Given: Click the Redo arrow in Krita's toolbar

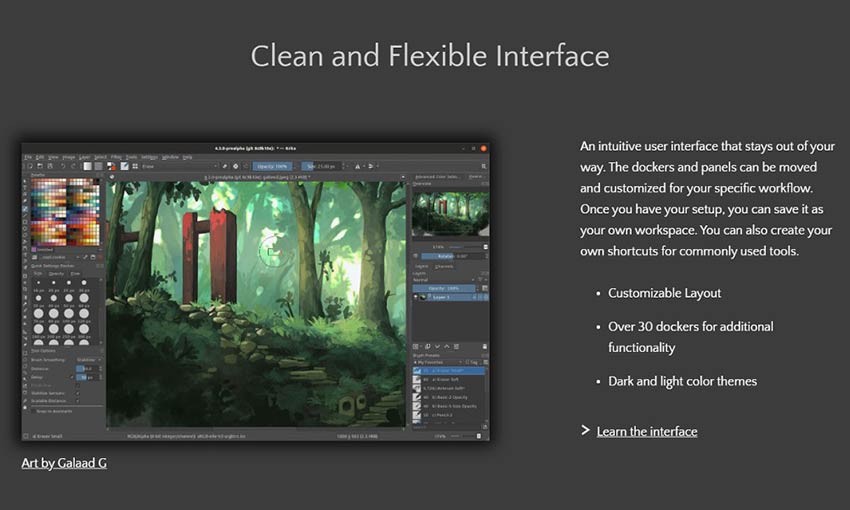Looking at the screenshot, I should coord(73,166).
